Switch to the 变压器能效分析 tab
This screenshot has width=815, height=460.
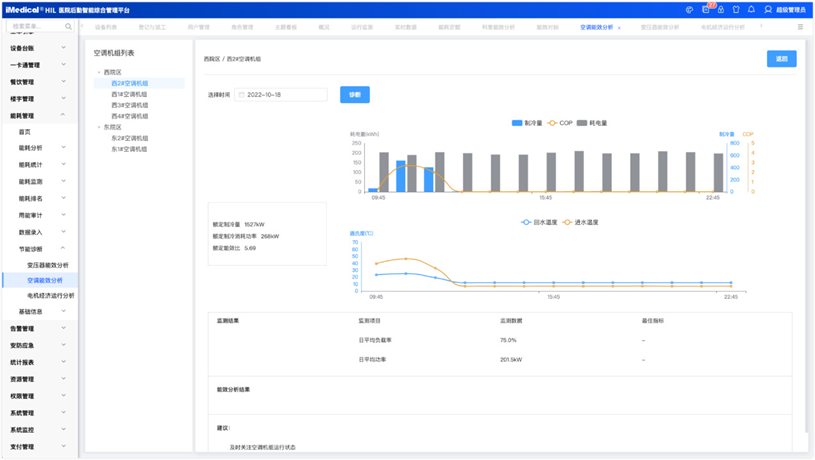click(660, 27)
